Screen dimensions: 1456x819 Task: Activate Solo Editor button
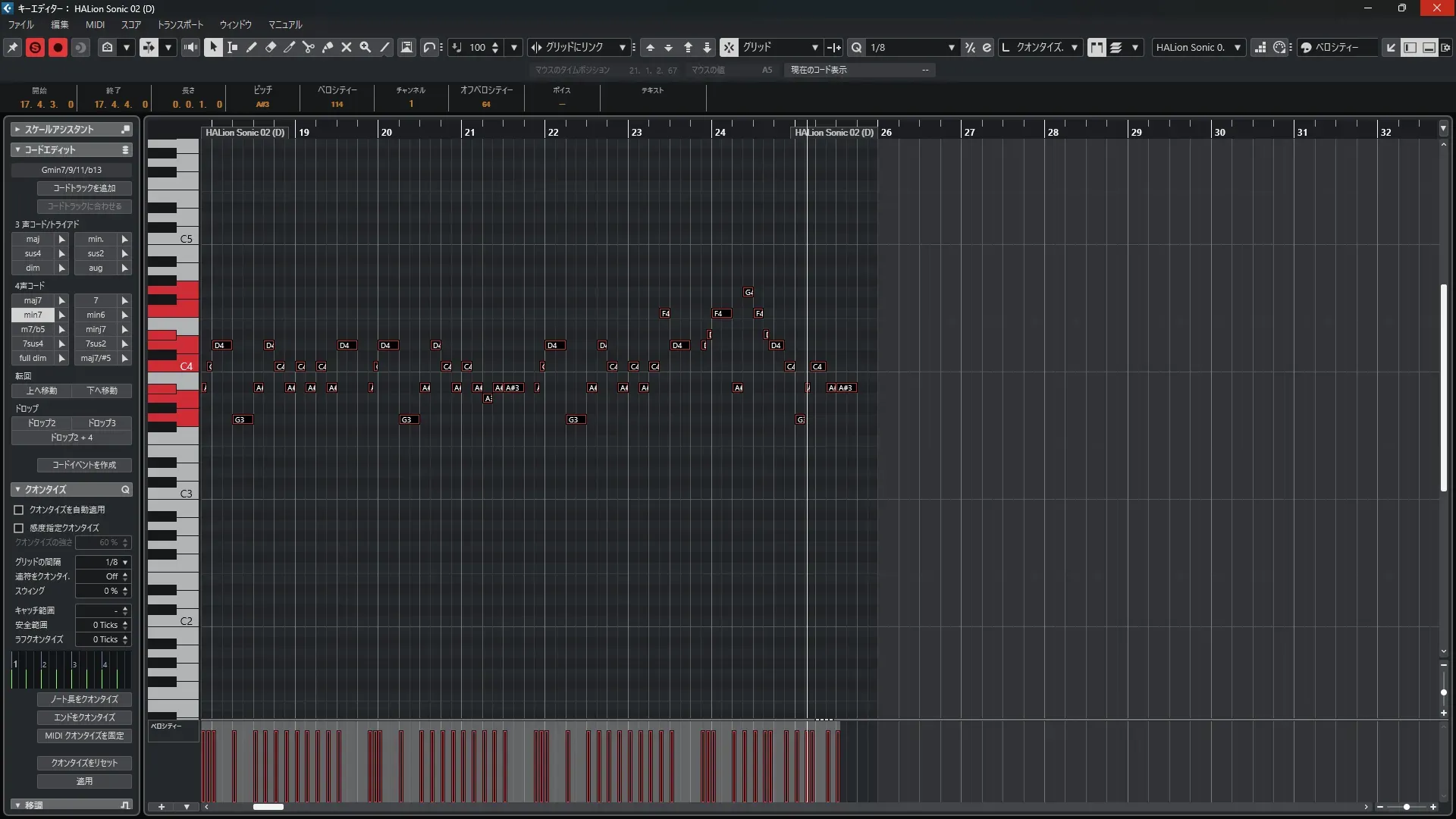click(x=35, y=47)
